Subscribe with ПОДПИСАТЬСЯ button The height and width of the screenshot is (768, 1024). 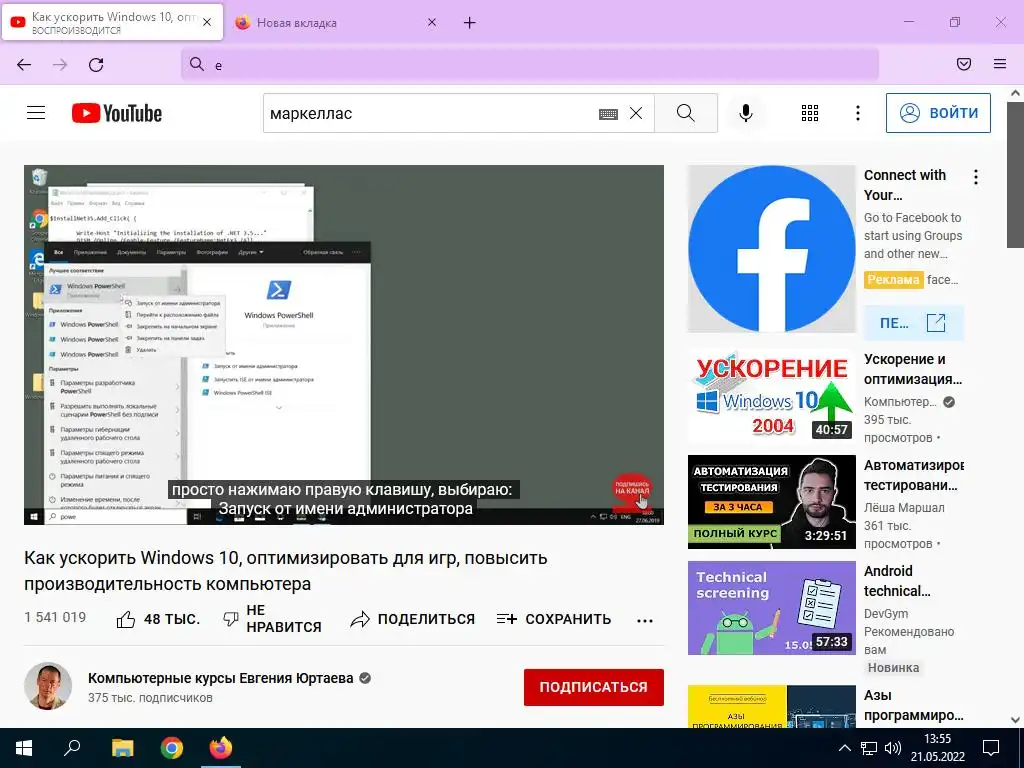point(594,687)
